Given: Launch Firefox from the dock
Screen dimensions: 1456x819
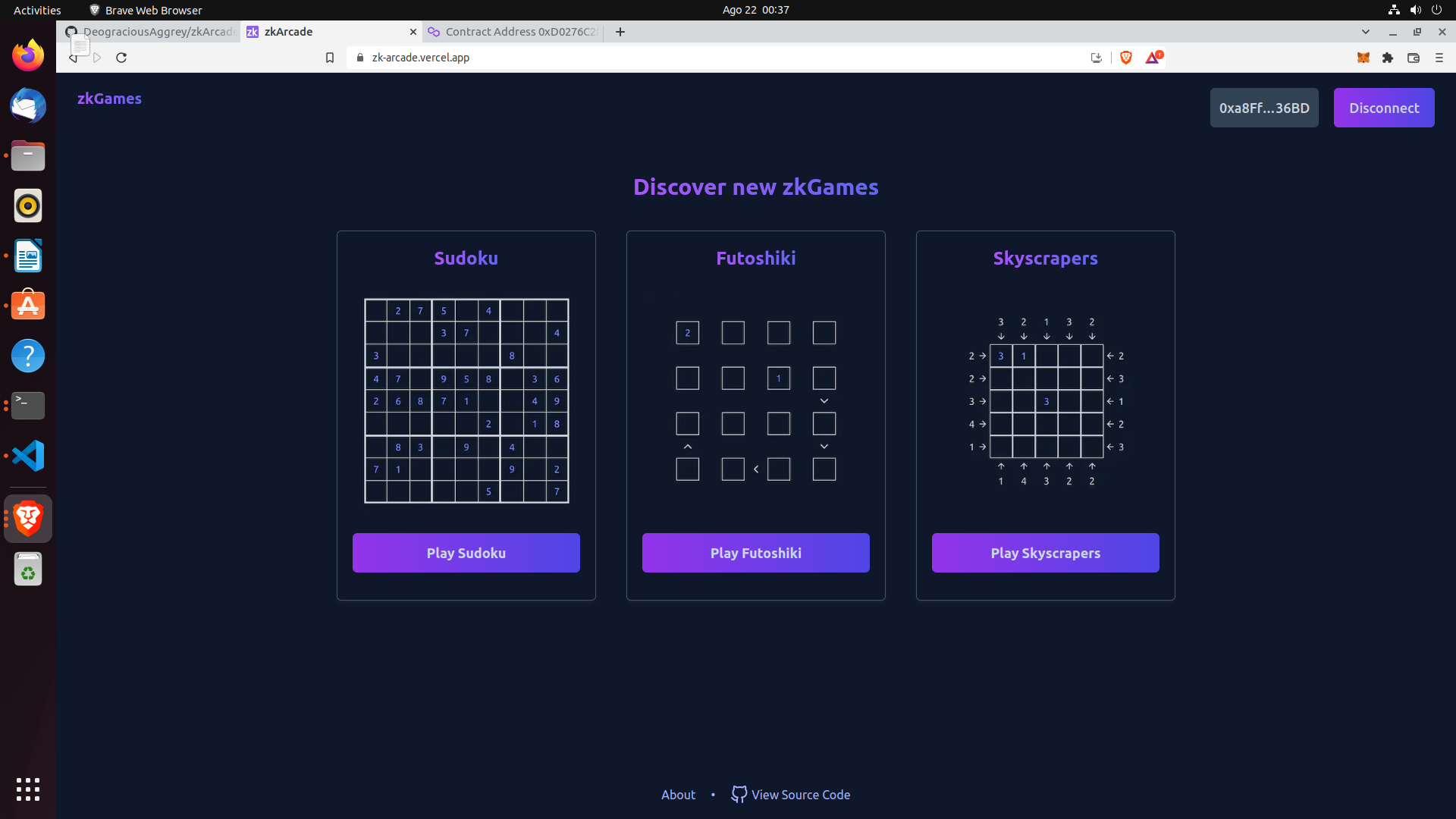Looking at the screenshot, I should pos(27,55).
